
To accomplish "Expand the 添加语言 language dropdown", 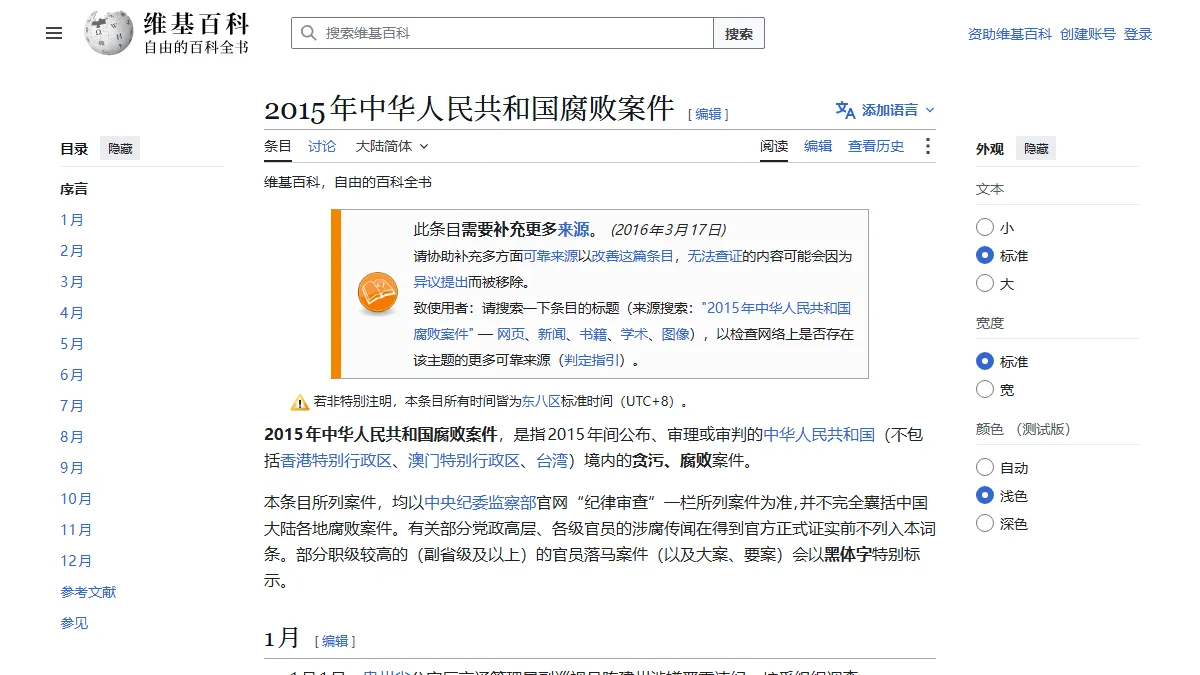I will [886, 110].
